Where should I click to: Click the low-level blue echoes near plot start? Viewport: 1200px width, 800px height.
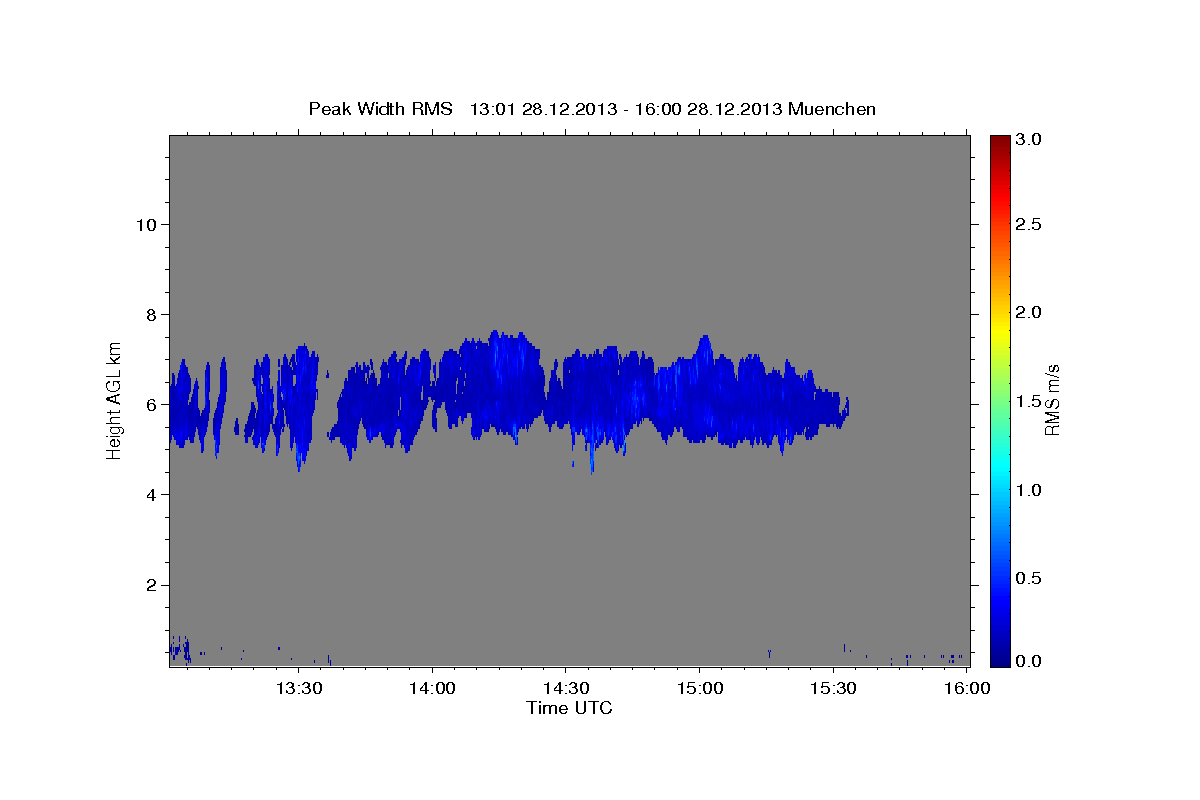point(180,650)
